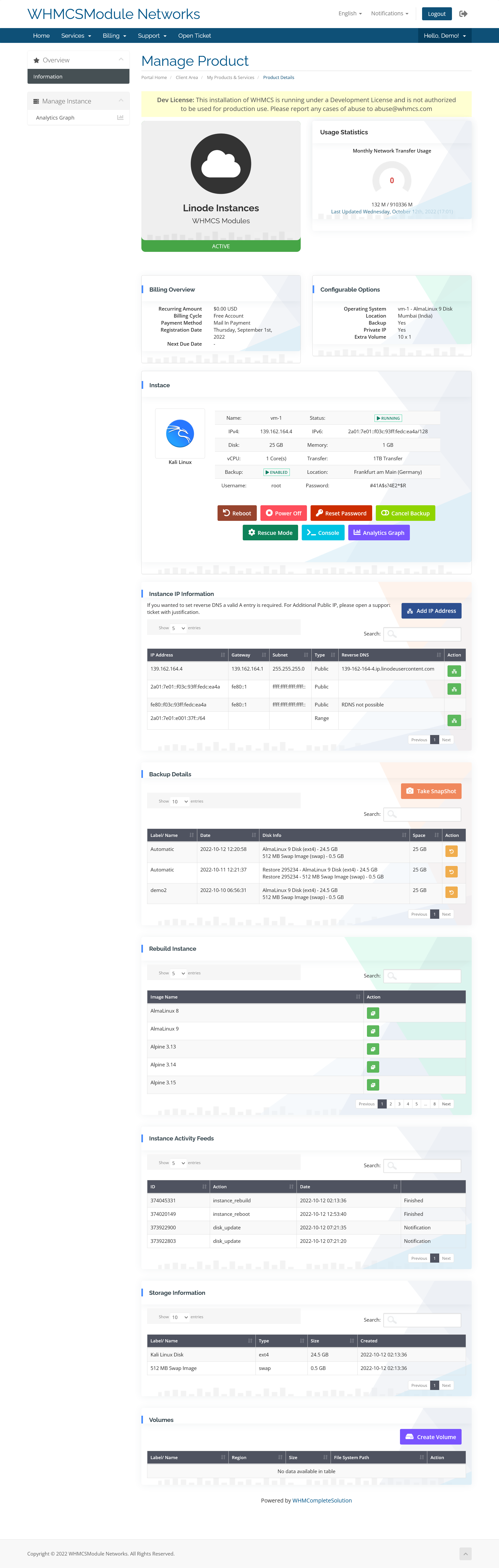Screen dimensions: 499x1568
Task: Sort activity feed by ID column
Action: click(178, 1186)
